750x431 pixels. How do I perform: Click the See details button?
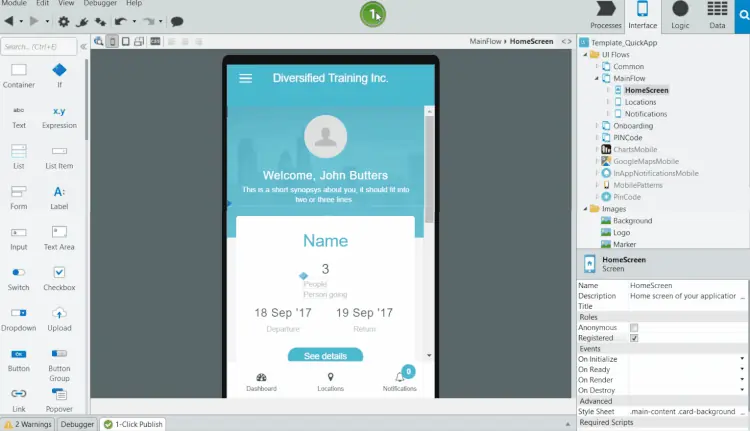tap(325, 355)
